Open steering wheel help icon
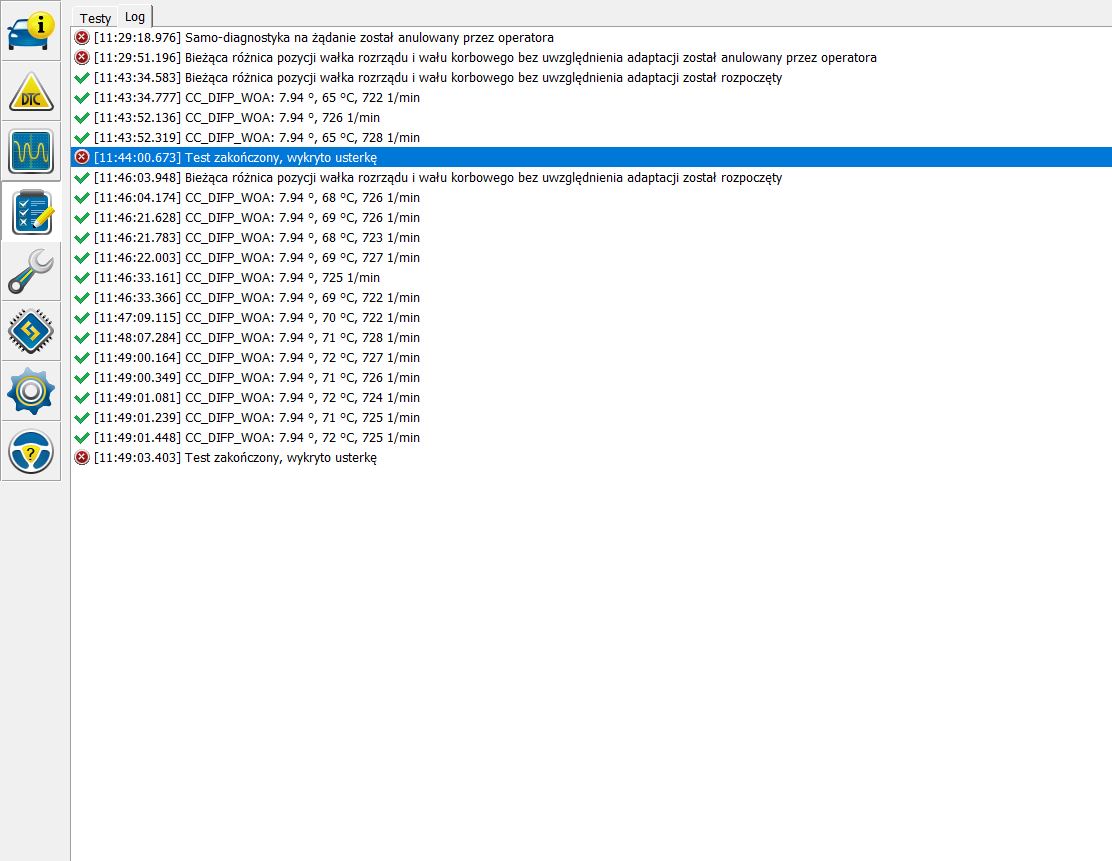Screen dimensions: 1112x861 (x=31, y=451)
